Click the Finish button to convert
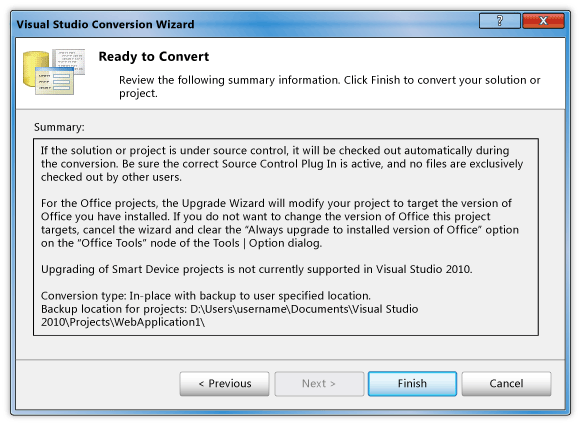The width and height of the screenshot is (581, 425). [412, 384]
